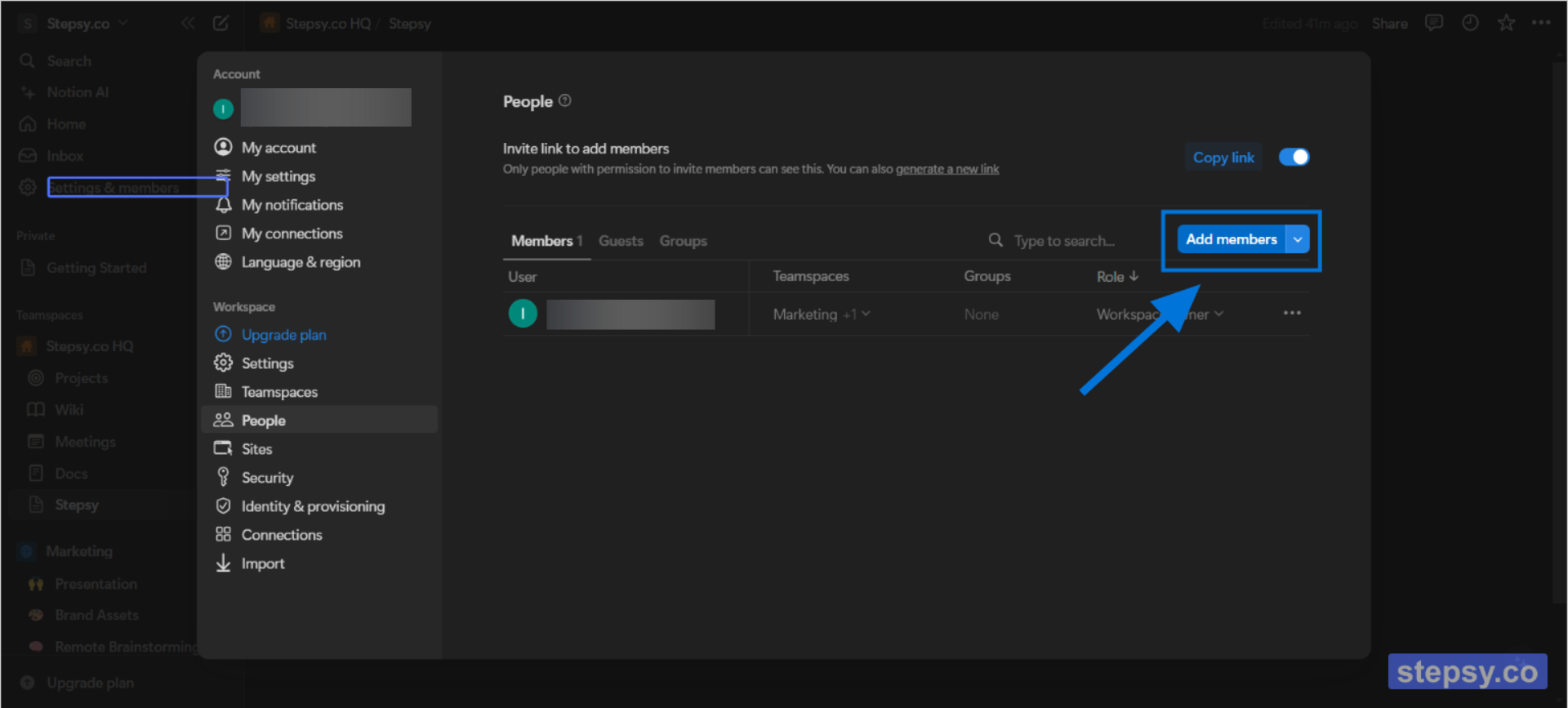Click the Upgrade plan arrow icon in modal
This screenshot has width=1568, height=708.
click(223, 334)
